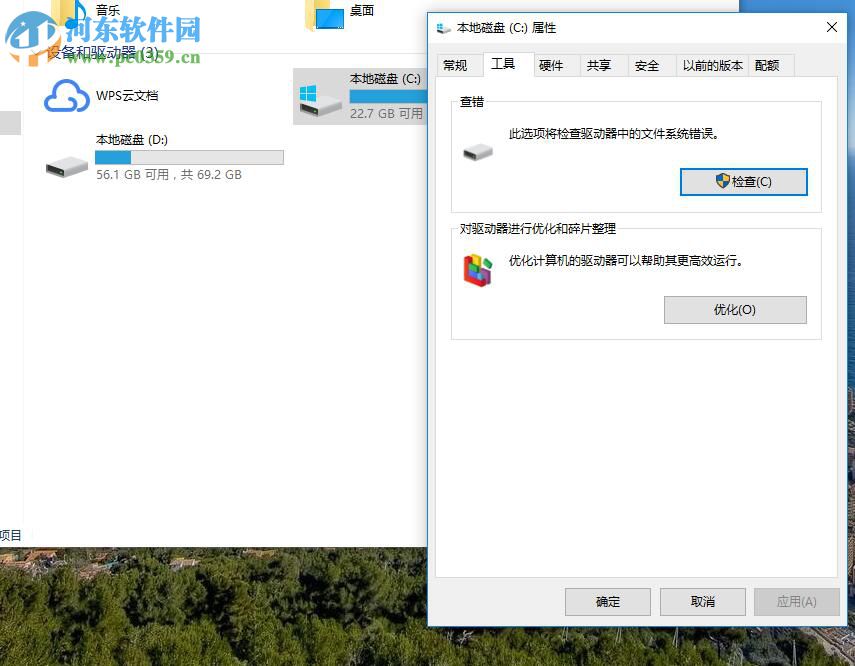Switch to the 以前的版本 tab

[x=711, y=64]
